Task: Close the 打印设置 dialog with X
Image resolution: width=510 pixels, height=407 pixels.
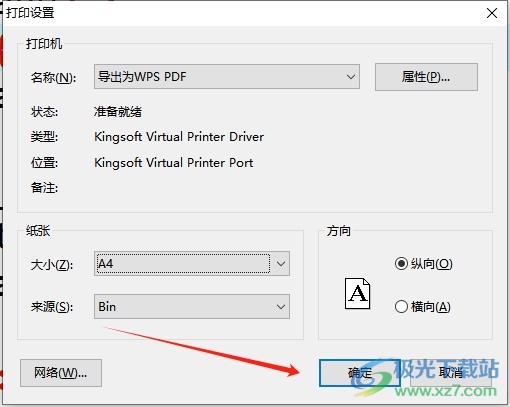Action: pyautogui.click(x=492, y=13)
